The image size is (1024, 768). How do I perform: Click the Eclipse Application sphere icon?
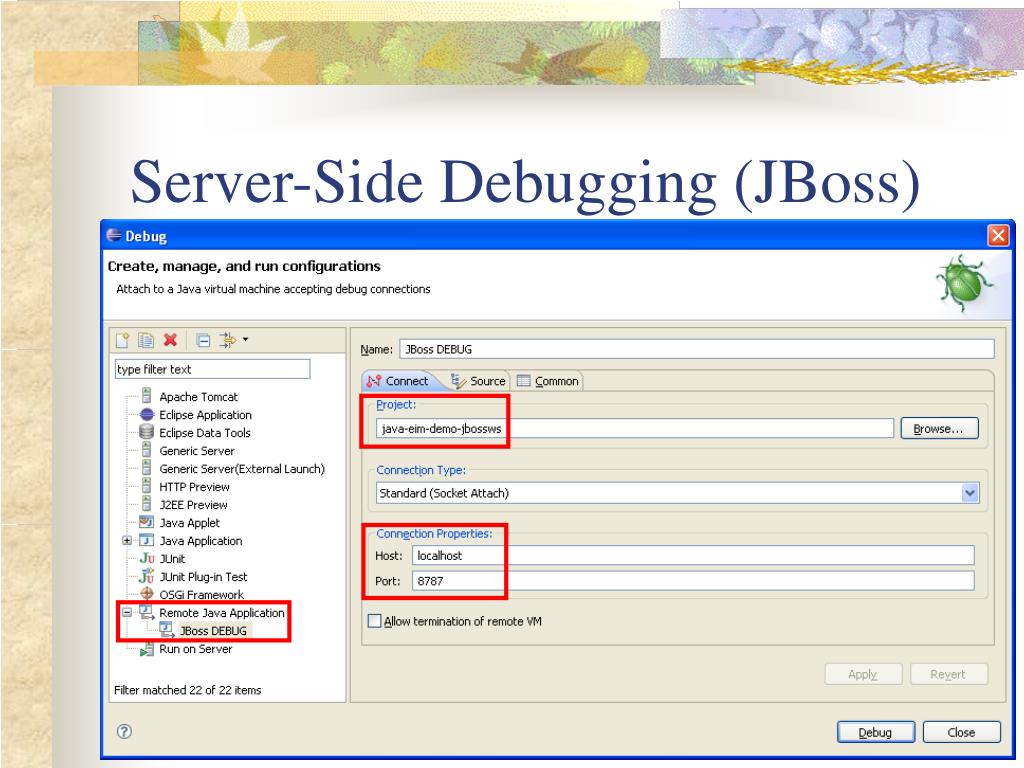(x=147, y=414)
